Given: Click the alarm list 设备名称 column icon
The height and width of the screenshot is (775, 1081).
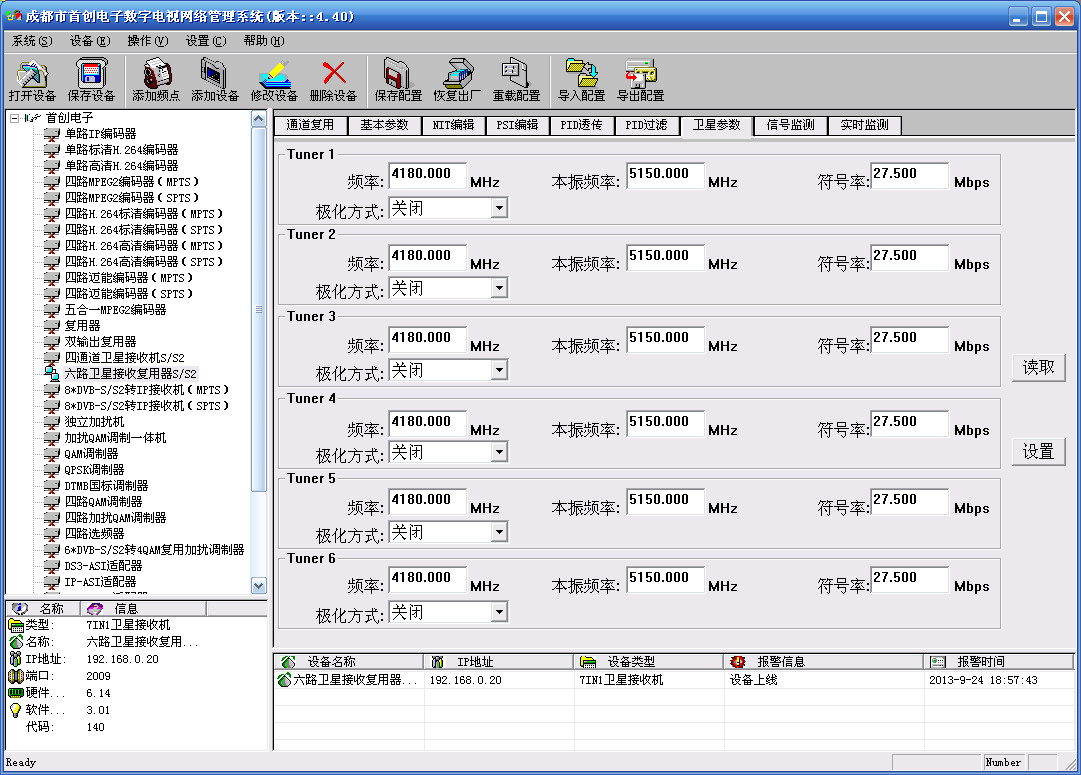Looking at the screenshot, I should pyautogui.click(x=288, y=662).
